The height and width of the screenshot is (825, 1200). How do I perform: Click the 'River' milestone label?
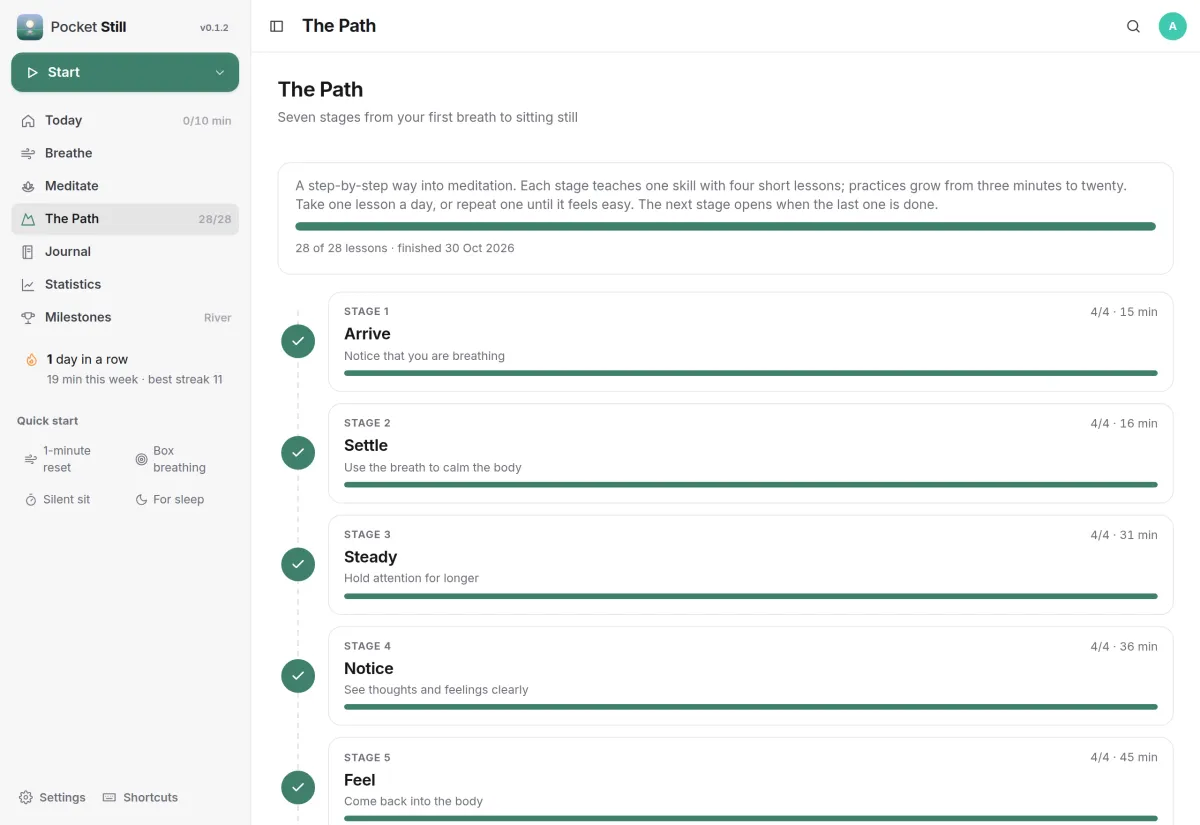click(217, 318)
